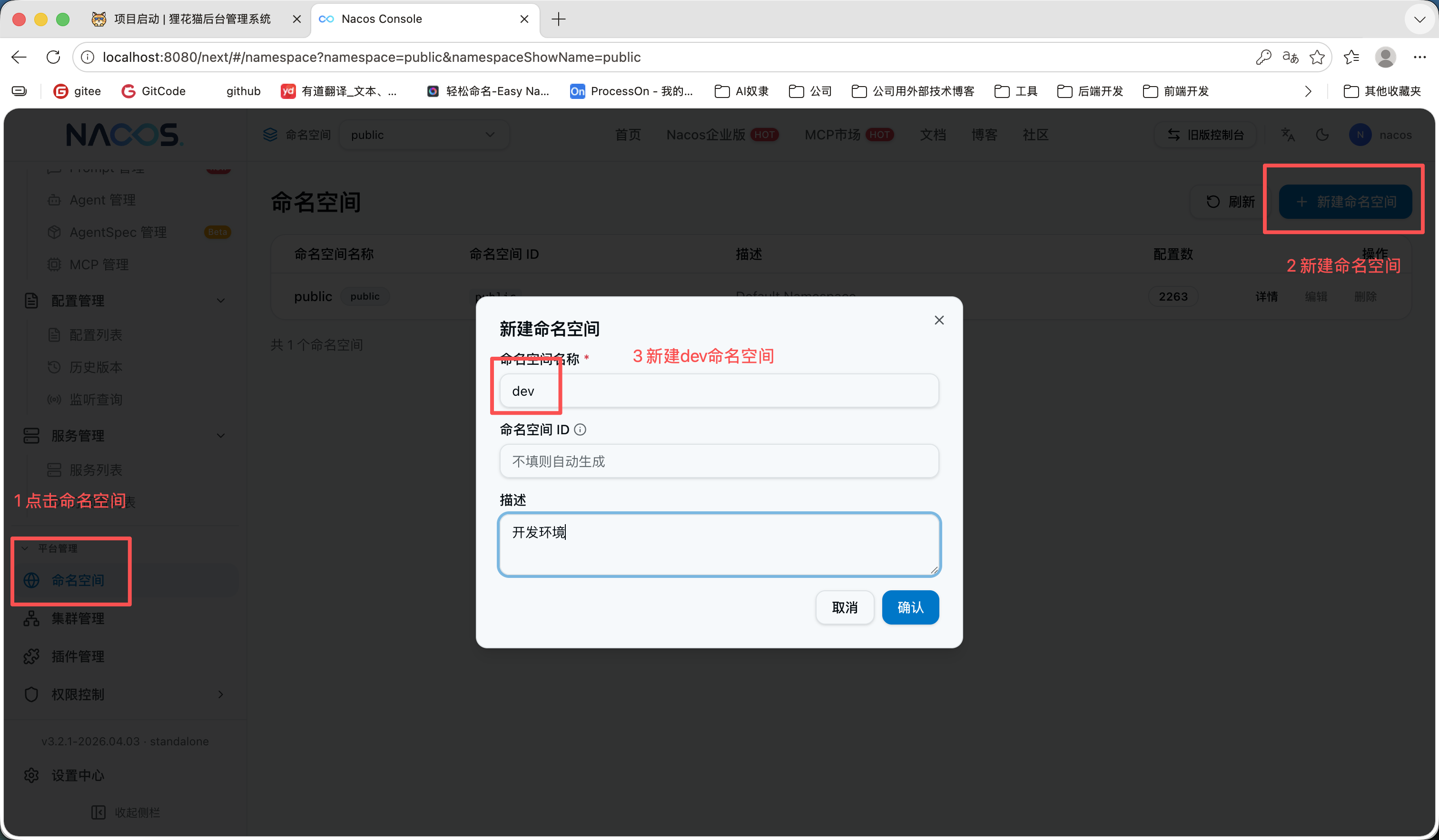The width and height of the screenshot is (1439, 840).
Task: Confirm creating the dev namespace
Action: pyautogui.click(x=910, y=607)
